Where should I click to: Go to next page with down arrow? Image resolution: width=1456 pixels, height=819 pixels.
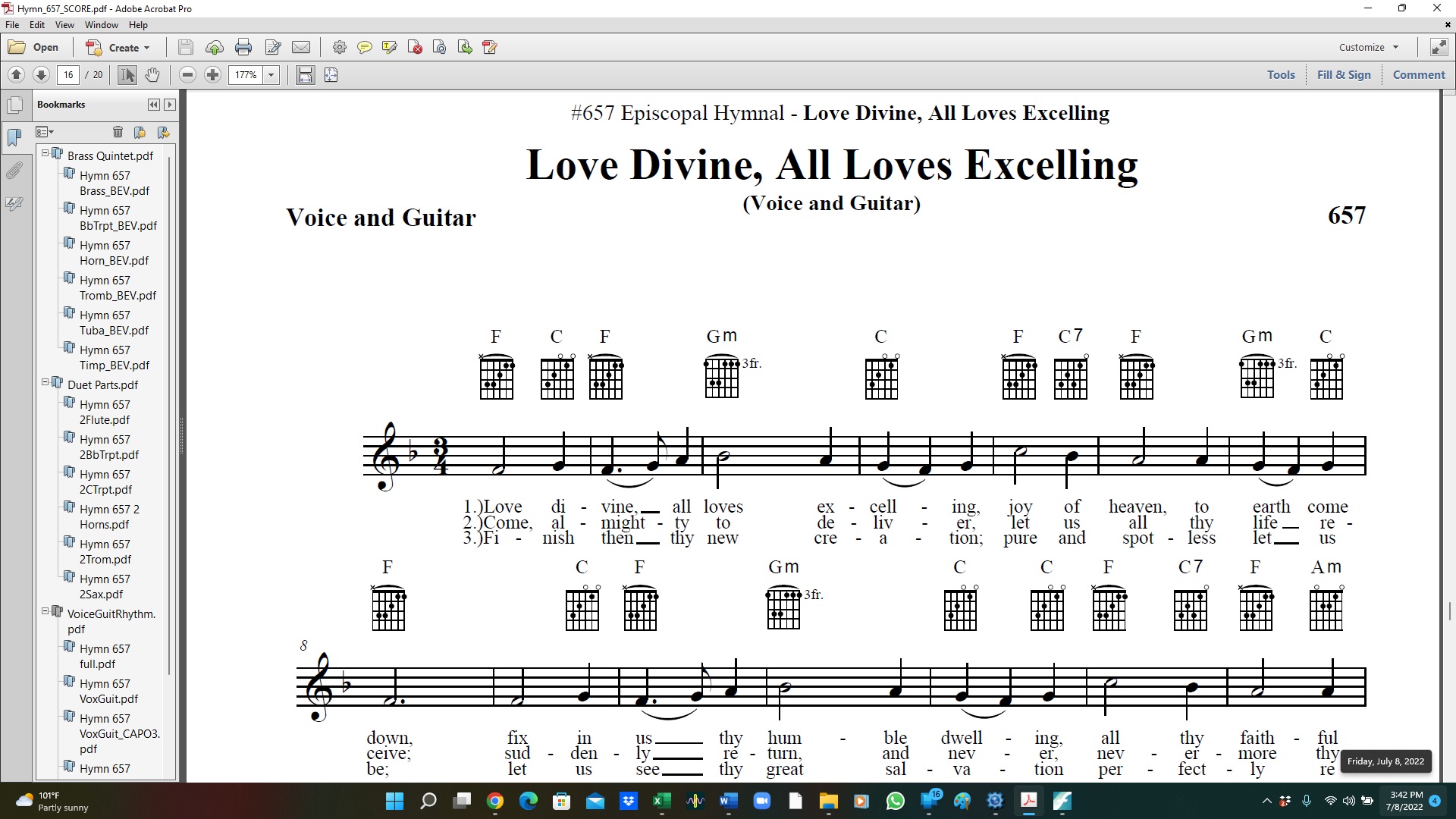42,74
